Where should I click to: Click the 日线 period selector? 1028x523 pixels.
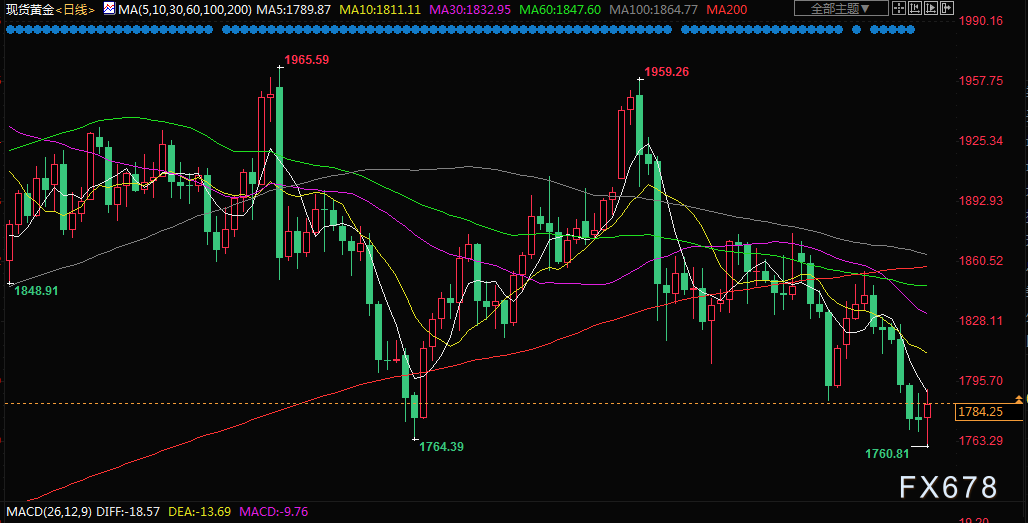click(76, 9)
